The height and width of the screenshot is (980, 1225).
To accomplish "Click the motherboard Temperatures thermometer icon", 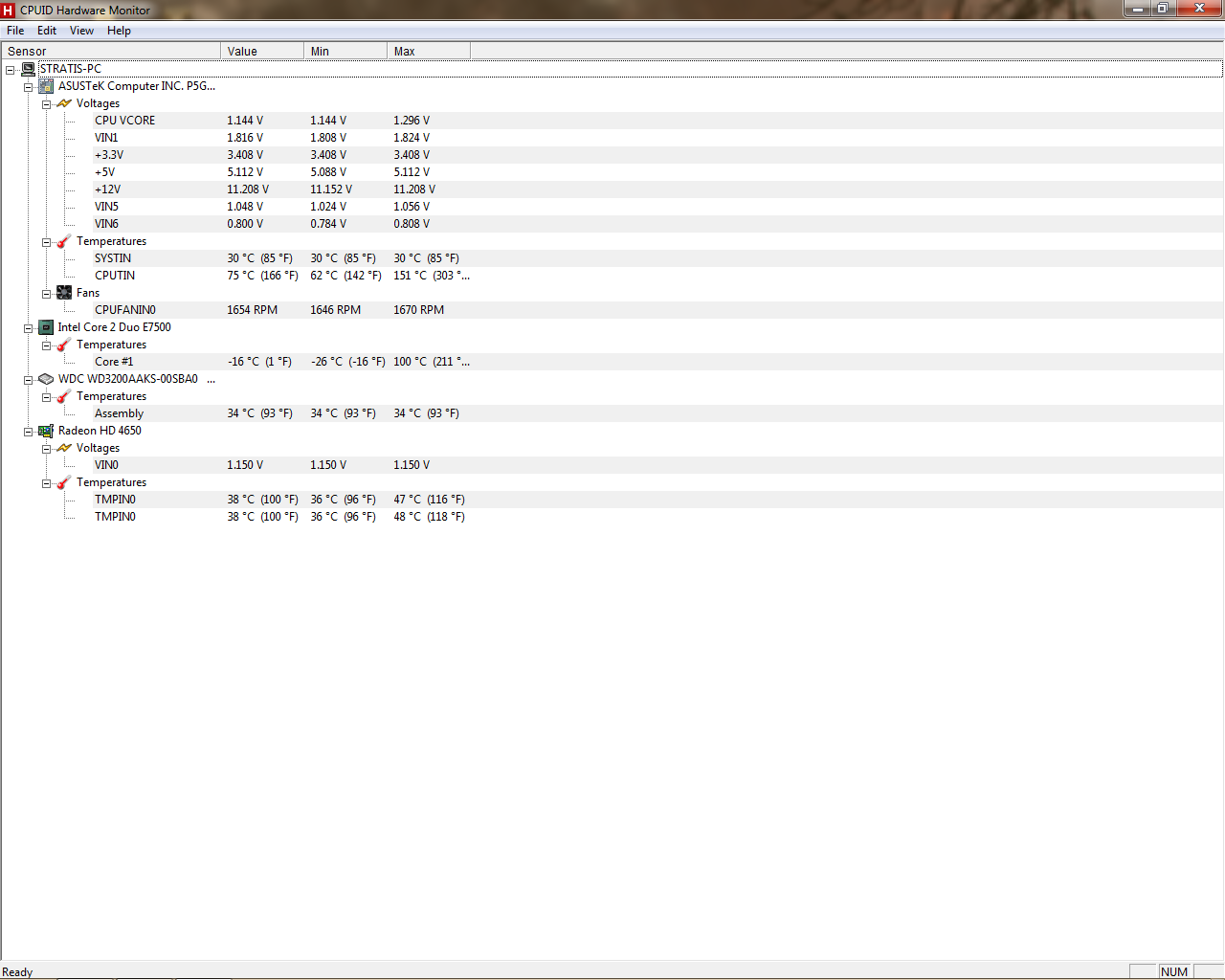I will 64,241.
